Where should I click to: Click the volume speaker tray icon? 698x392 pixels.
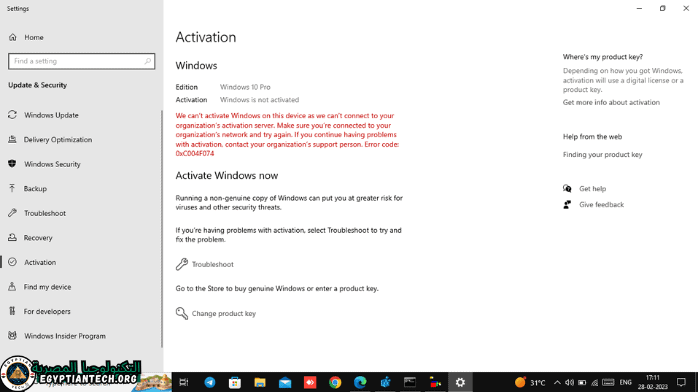(x=569, y=382)
